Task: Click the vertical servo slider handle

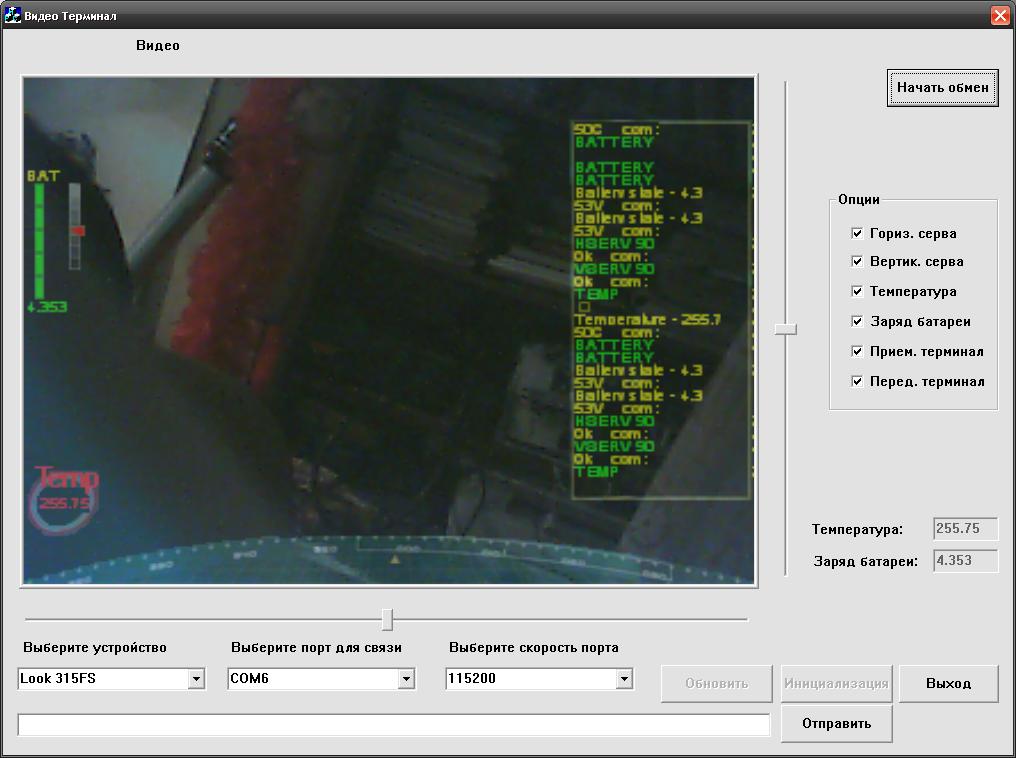Action: 786,328
